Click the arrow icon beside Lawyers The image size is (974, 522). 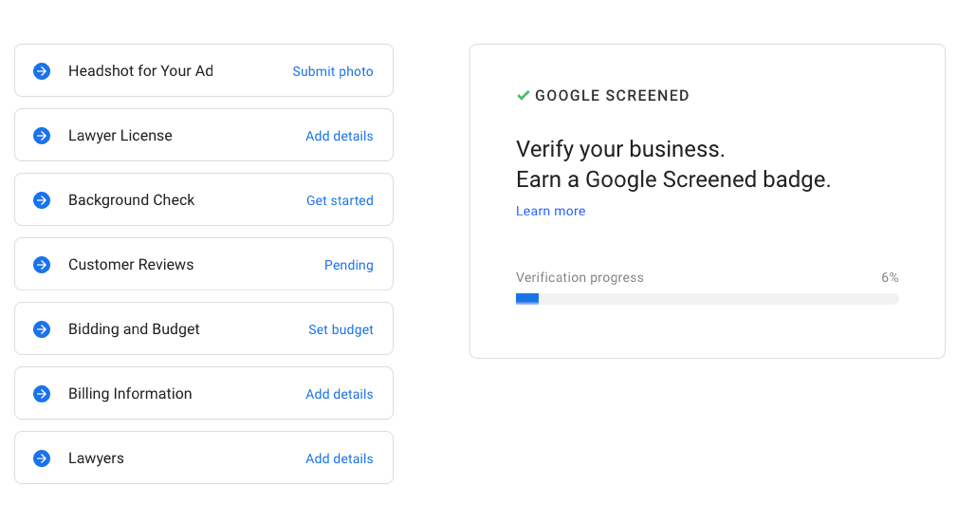point(42,459)
